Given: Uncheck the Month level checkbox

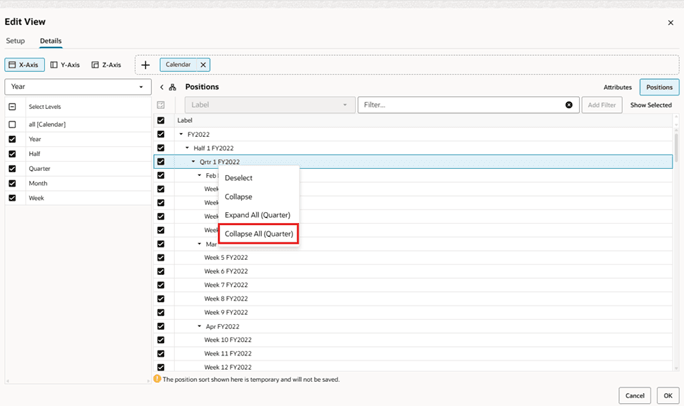Looking at the screenshot, I should point(12,183).
